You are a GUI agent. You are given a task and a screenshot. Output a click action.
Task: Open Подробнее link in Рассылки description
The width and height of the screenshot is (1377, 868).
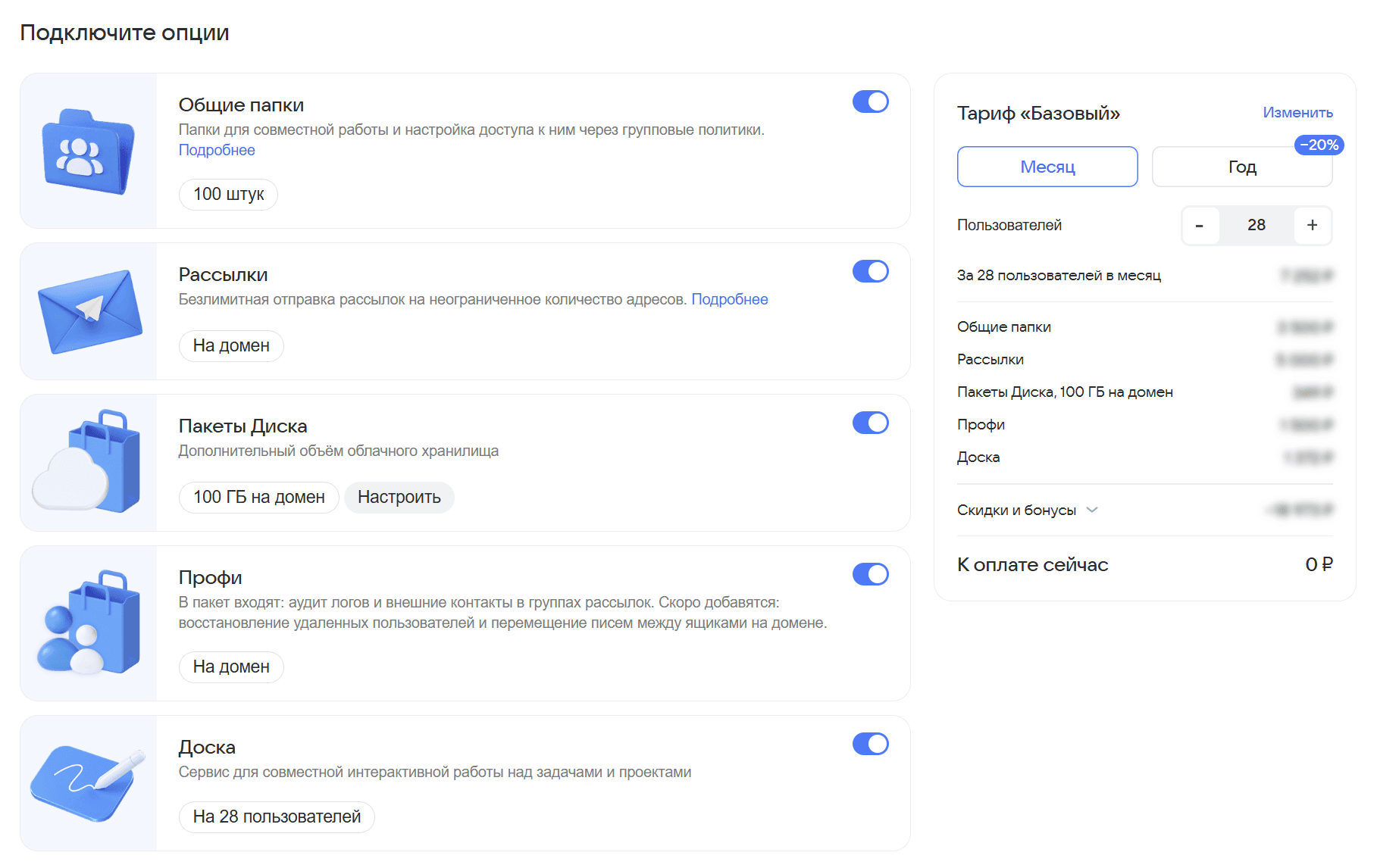730,299
